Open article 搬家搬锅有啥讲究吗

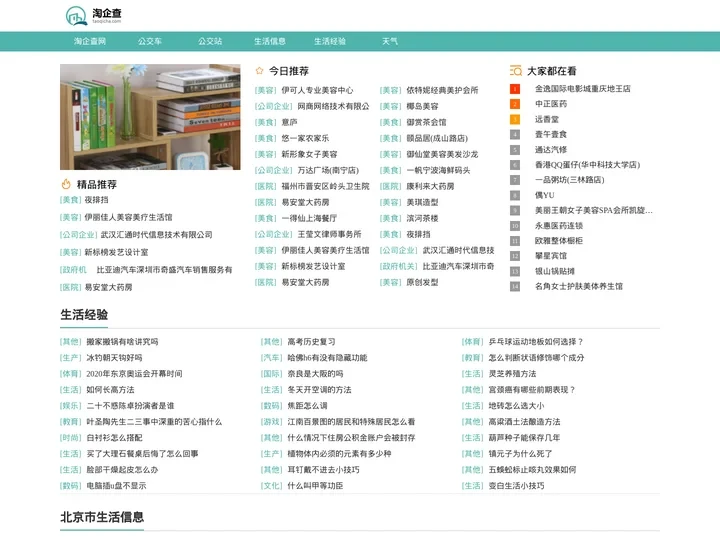click(x=122, y=342)
